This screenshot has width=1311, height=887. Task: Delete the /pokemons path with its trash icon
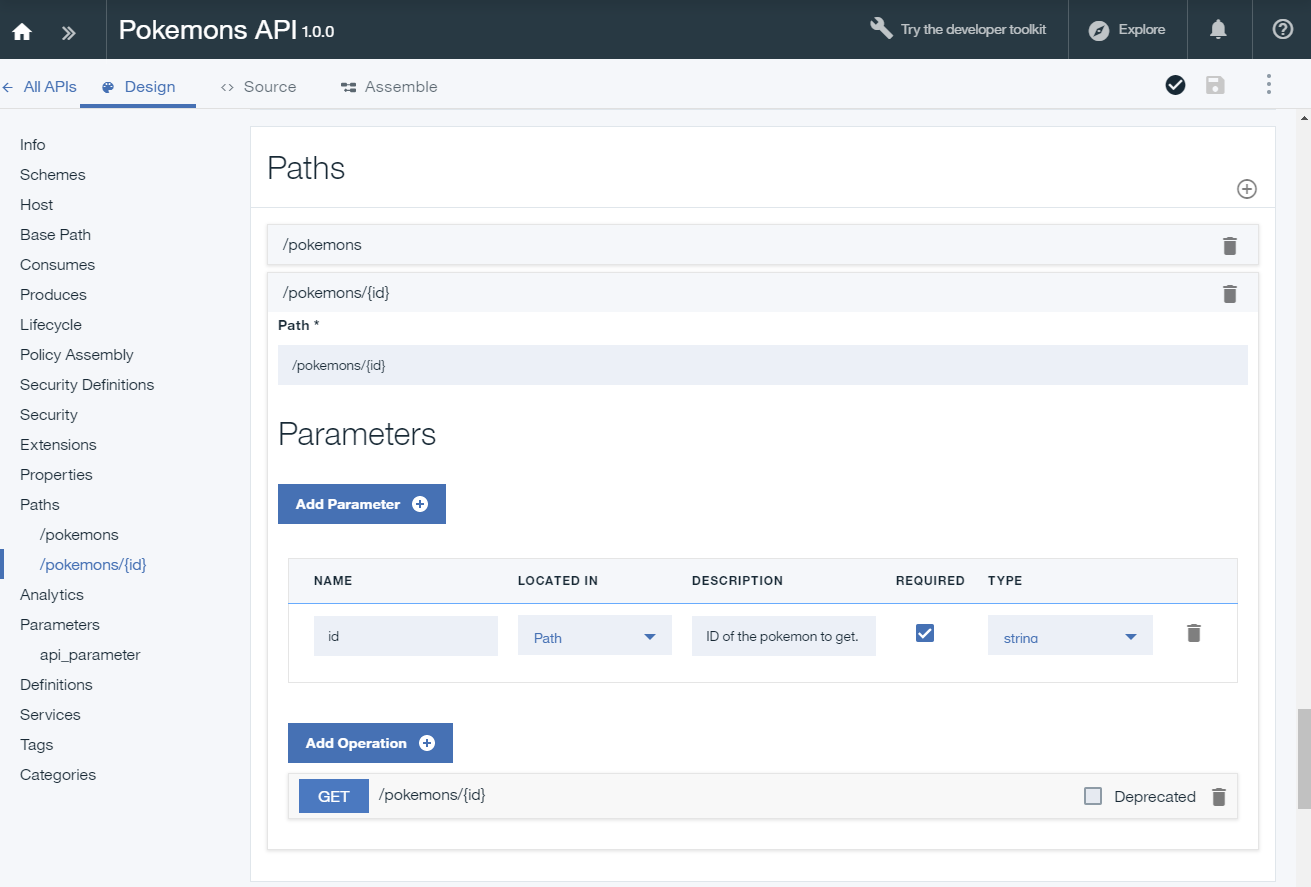click(x=1229, y=245)
